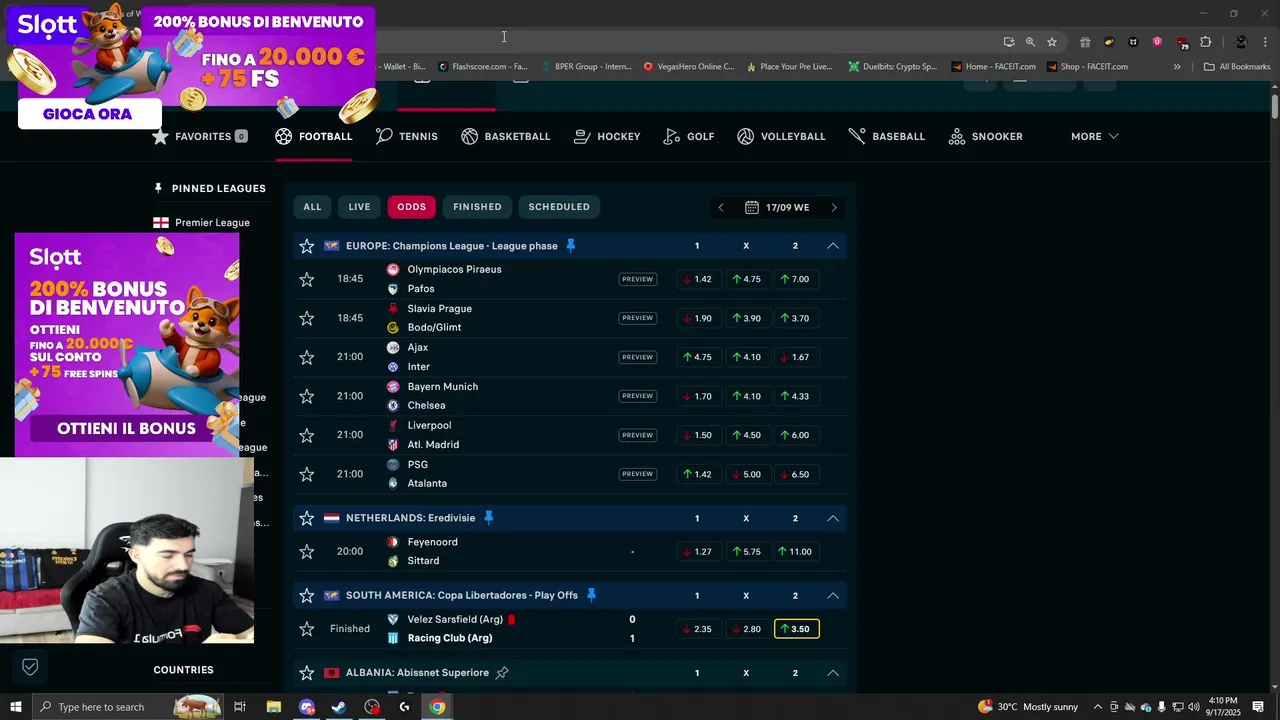Open browser Extensions puzzle icon
This screenshot has width=1280, height=720.
click(x=1206, y=42)
